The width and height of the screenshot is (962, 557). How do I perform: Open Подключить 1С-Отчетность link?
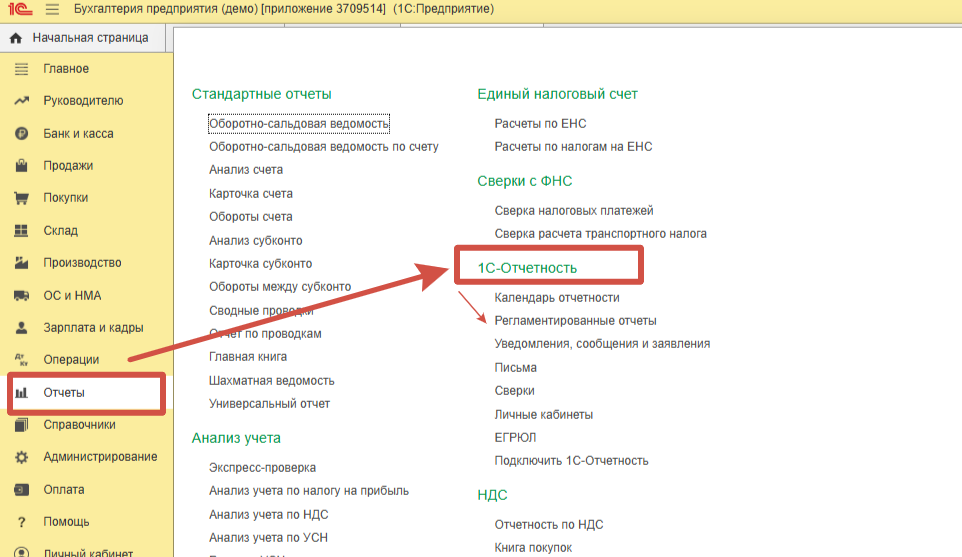coord(572,461)
